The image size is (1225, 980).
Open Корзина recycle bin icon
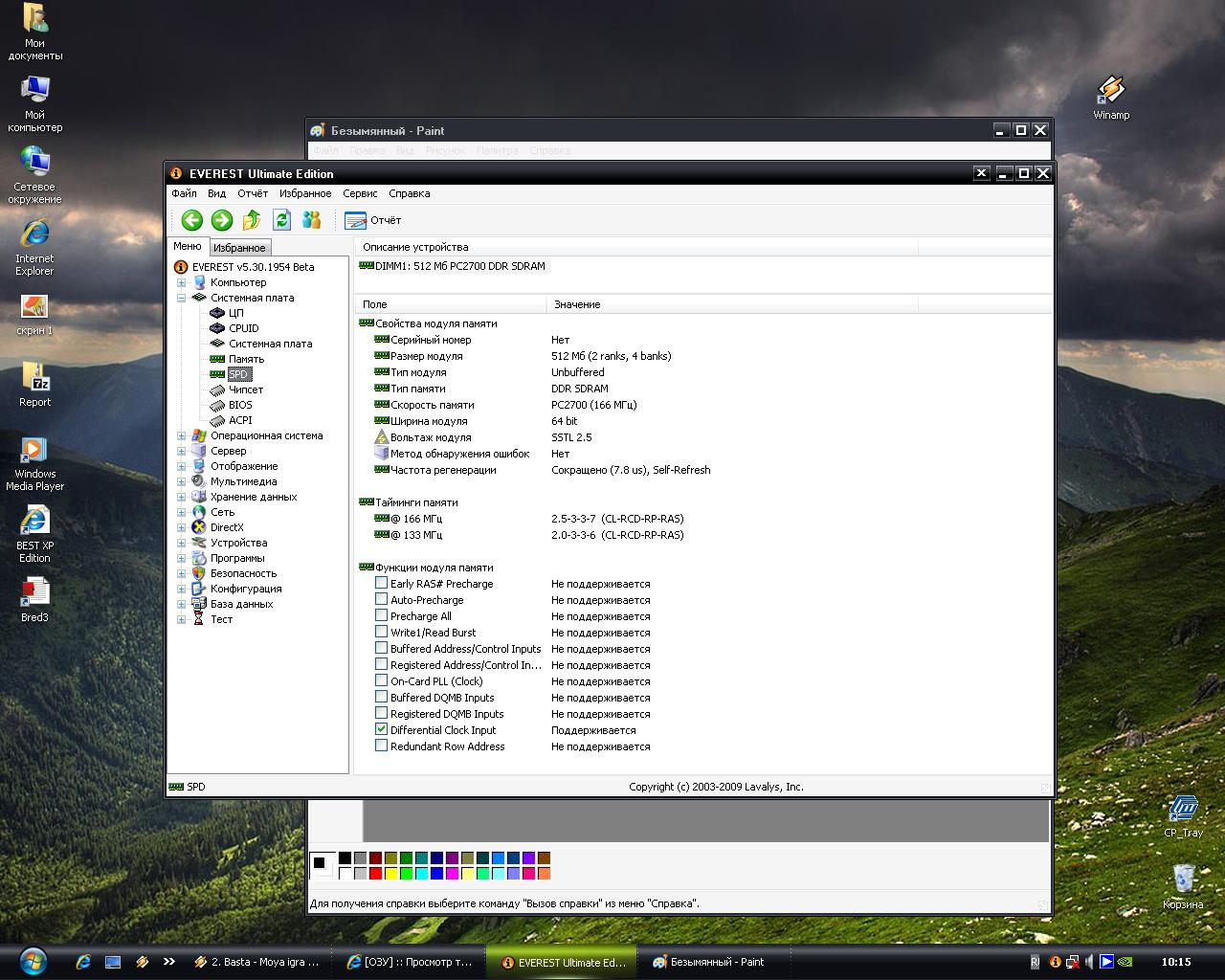point(1183,886)
